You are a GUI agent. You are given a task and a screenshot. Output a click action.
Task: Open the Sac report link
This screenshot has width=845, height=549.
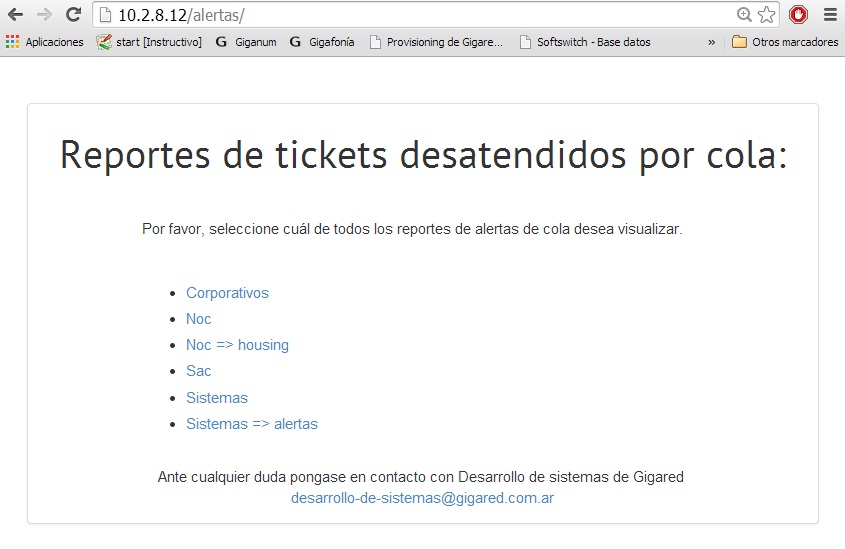pyautogui.click(x=198, y=371)
